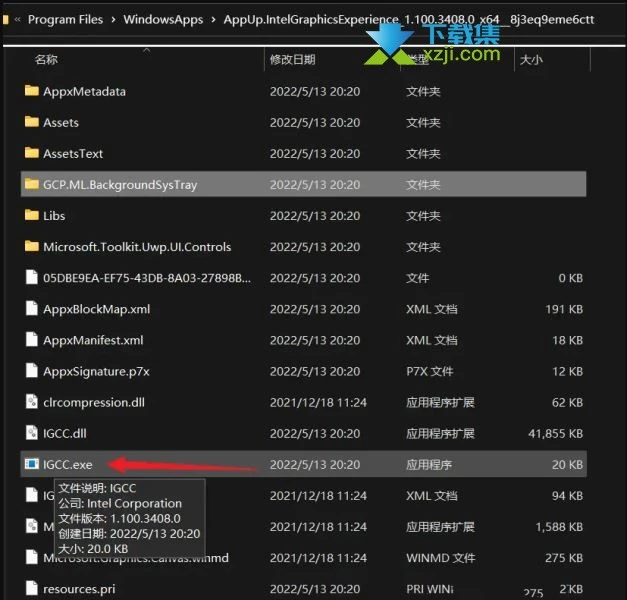Click the 12 KB size of AppxSignature.p7x
This screenshot has height=600, width=627.
tap(567, 372)
